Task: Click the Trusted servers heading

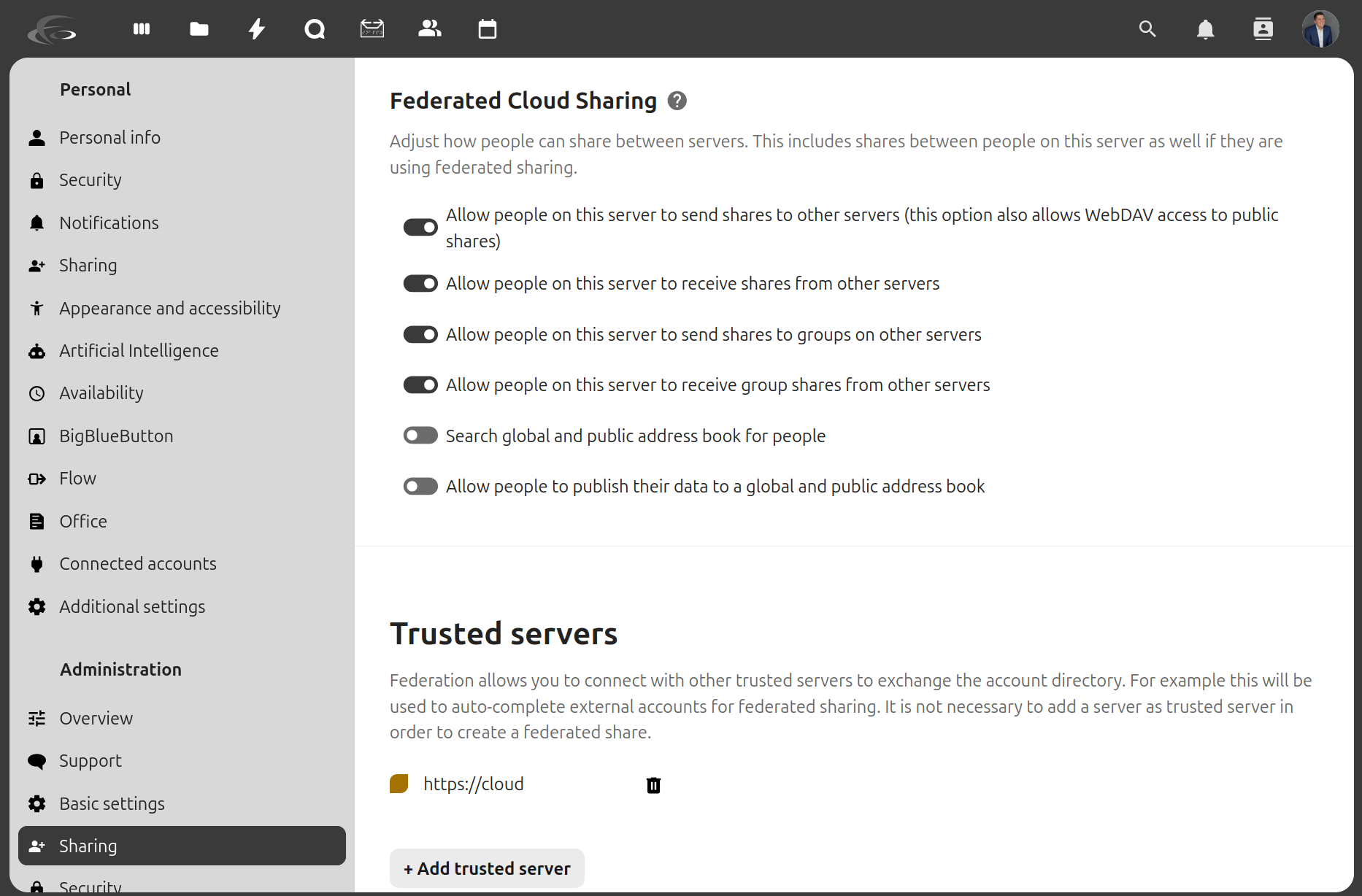Action: click(x=504, y=633)
